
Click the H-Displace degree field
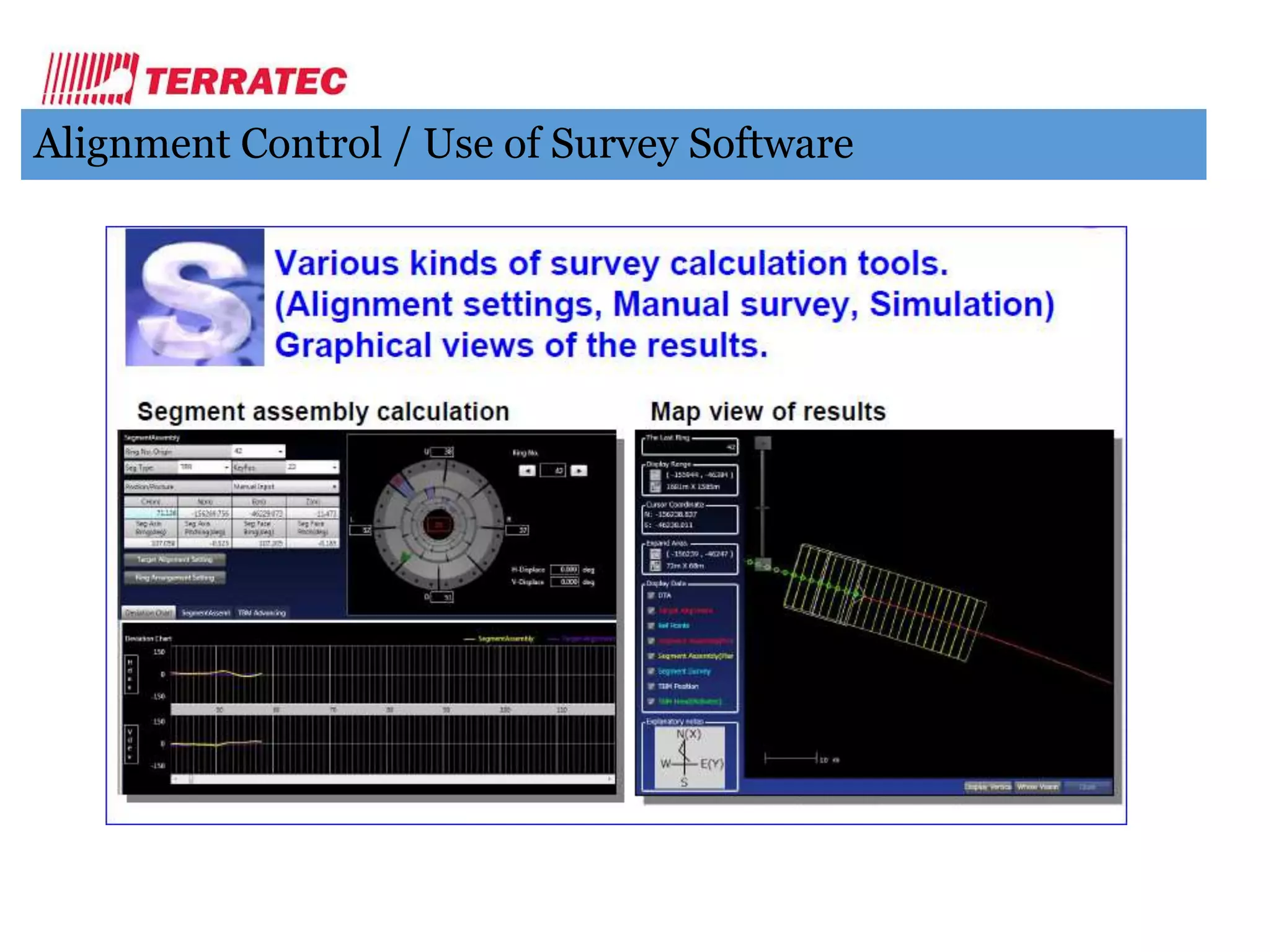point(565,570)
